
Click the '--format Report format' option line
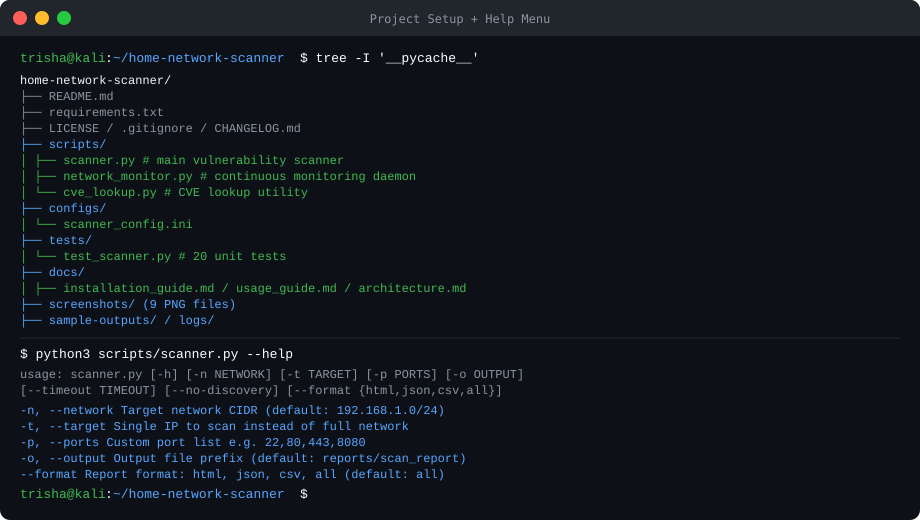232,474
